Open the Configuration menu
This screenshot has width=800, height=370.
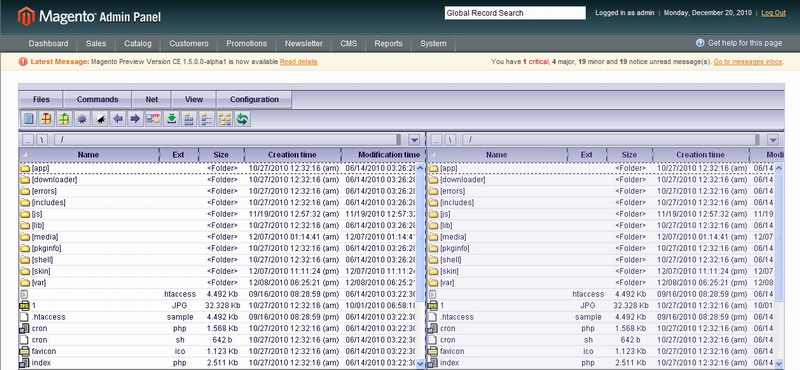pos(254,100)
